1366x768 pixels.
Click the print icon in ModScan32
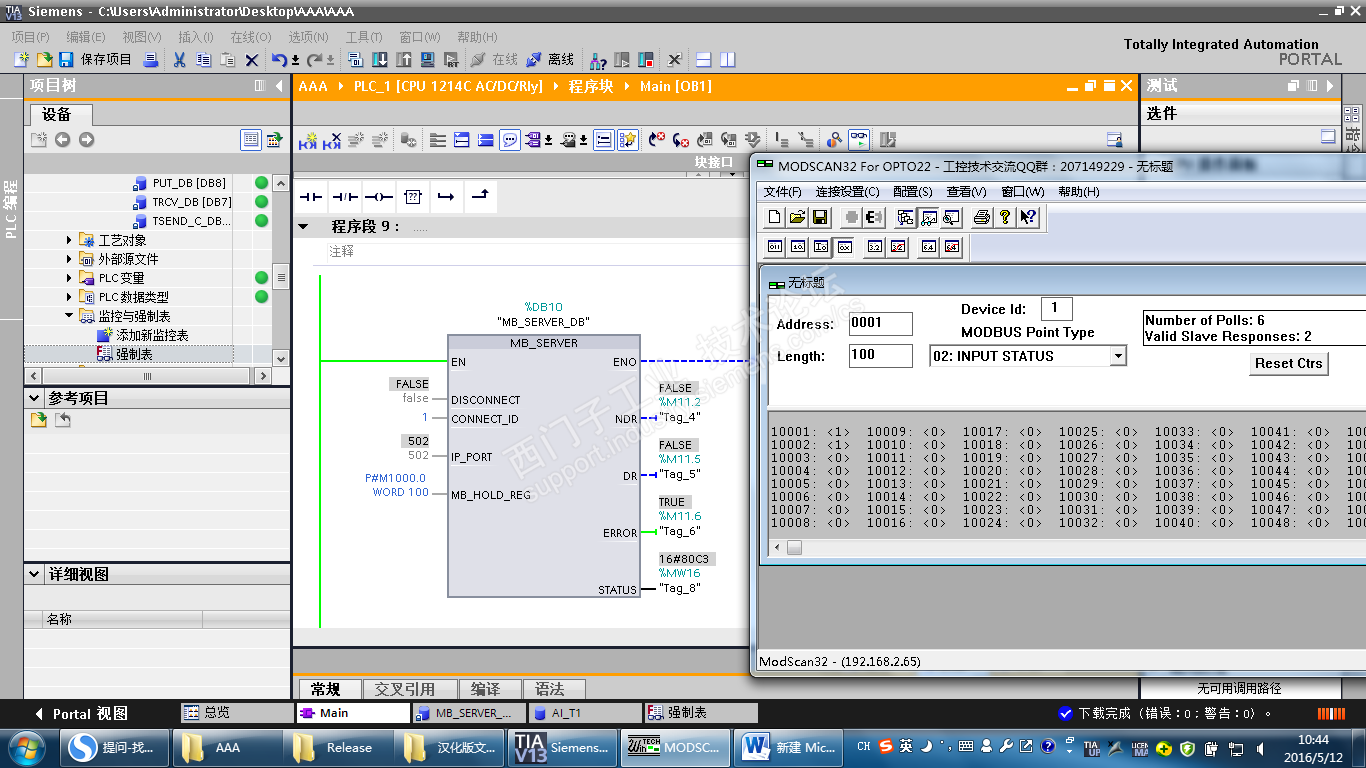pyautogui.click(x=982, y=217)
